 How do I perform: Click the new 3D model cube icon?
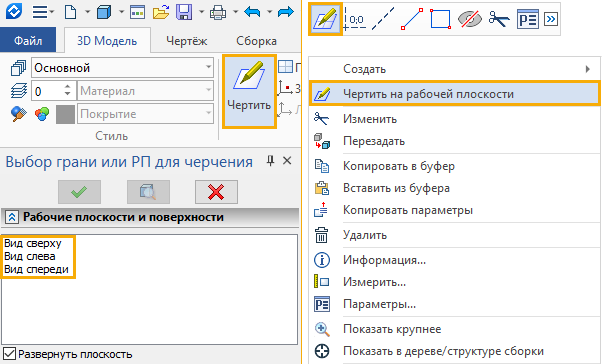click(104, 12)
